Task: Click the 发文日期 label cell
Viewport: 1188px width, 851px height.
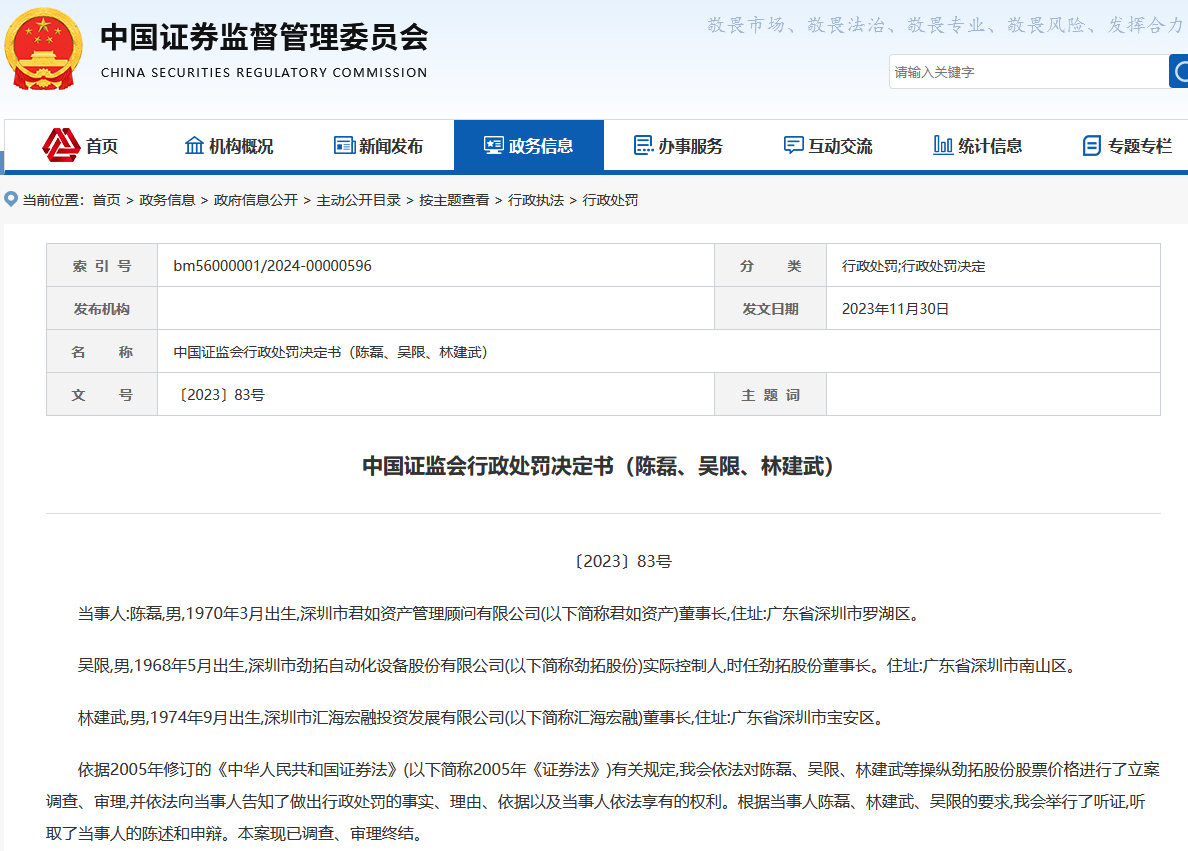Action: (x=771, y=308)
